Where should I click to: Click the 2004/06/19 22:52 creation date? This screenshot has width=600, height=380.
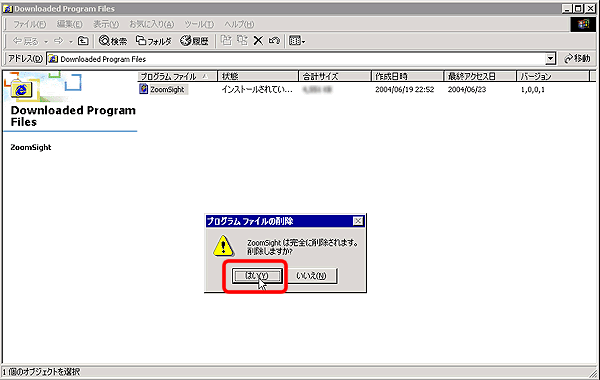(404, 90)
